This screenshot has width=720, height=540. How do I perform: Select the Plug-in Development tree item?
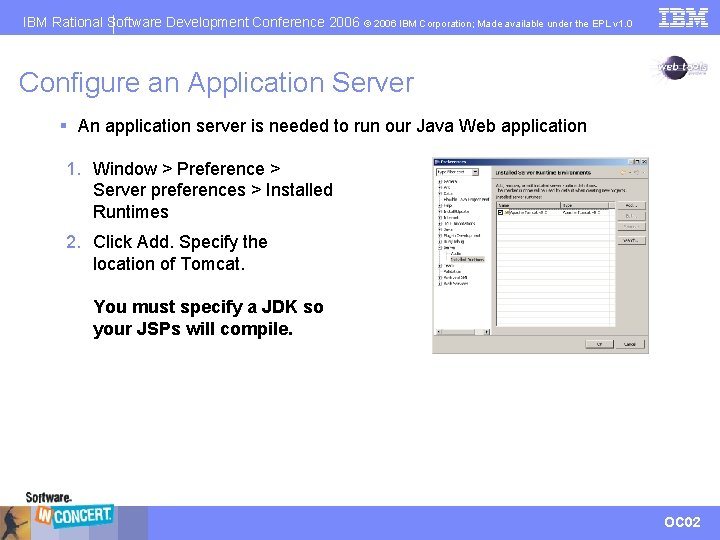(x=462, y=236)
